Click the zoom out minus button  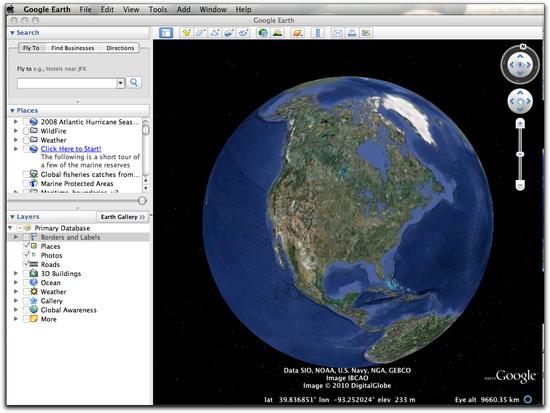click(520, 185)
